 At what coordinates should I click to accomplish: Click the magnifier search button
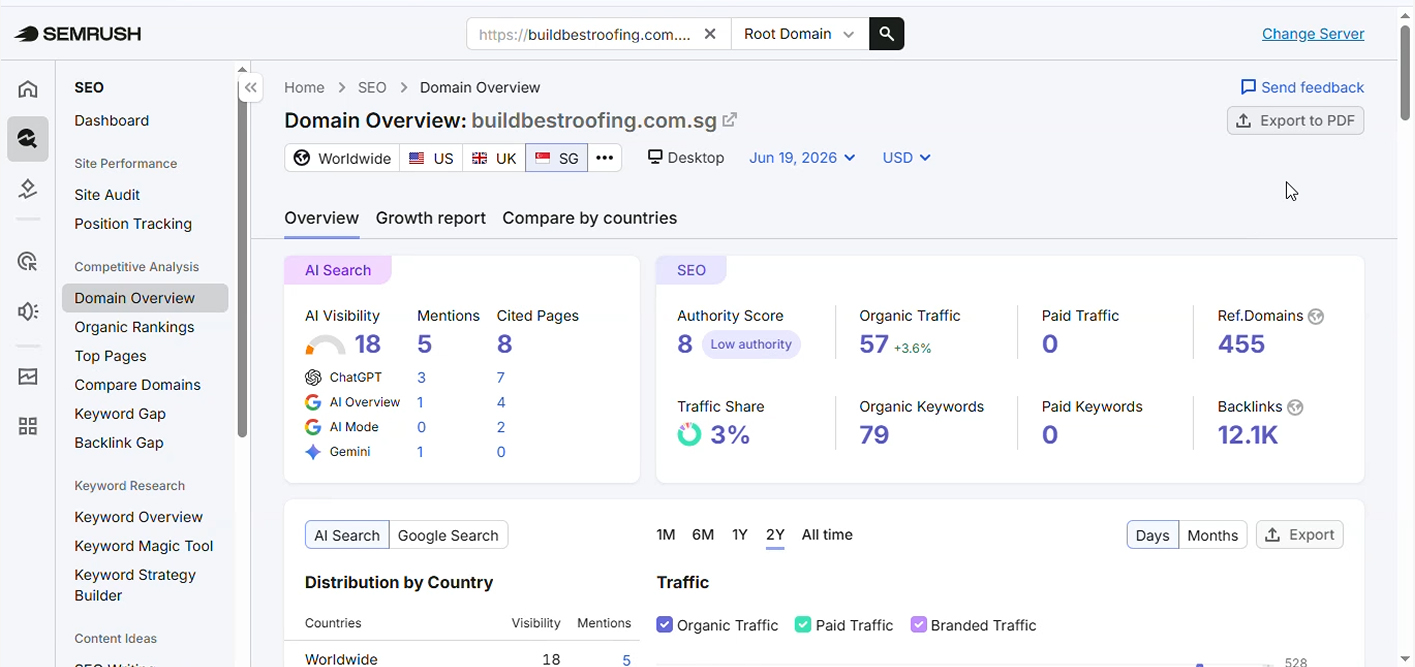pyautogui.click(x=886, y=34)
